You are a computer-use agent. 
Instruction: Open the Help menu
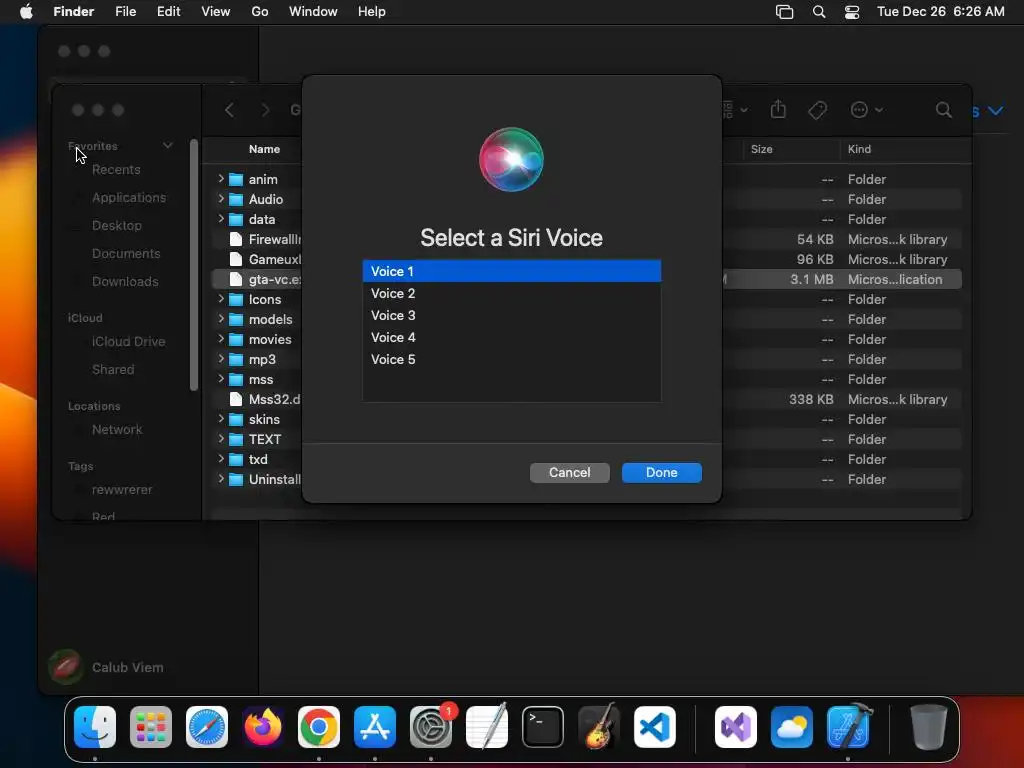[372, 12]
